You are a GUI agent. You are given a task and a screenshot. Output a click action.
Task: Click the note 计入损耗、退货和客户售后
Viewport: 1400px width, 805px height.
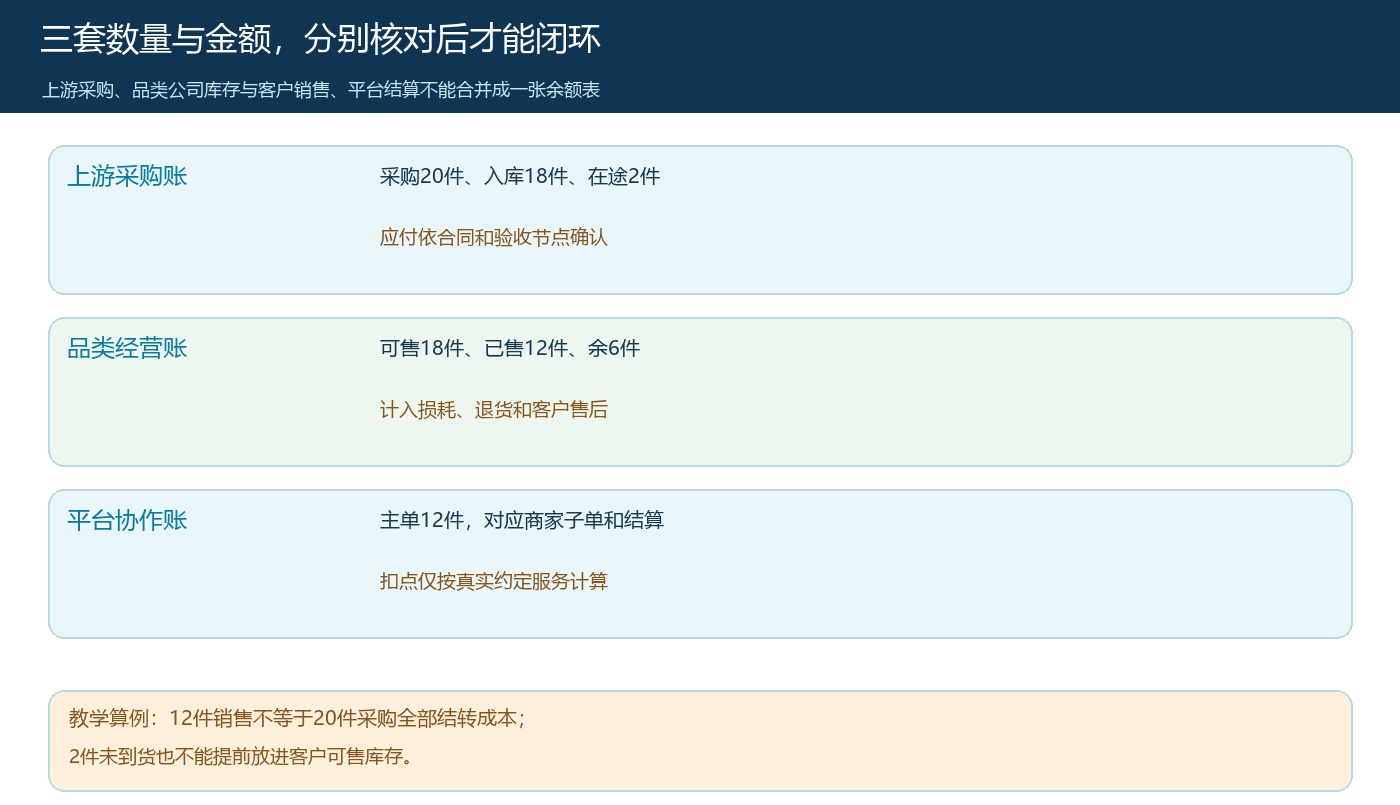[494, 410]
